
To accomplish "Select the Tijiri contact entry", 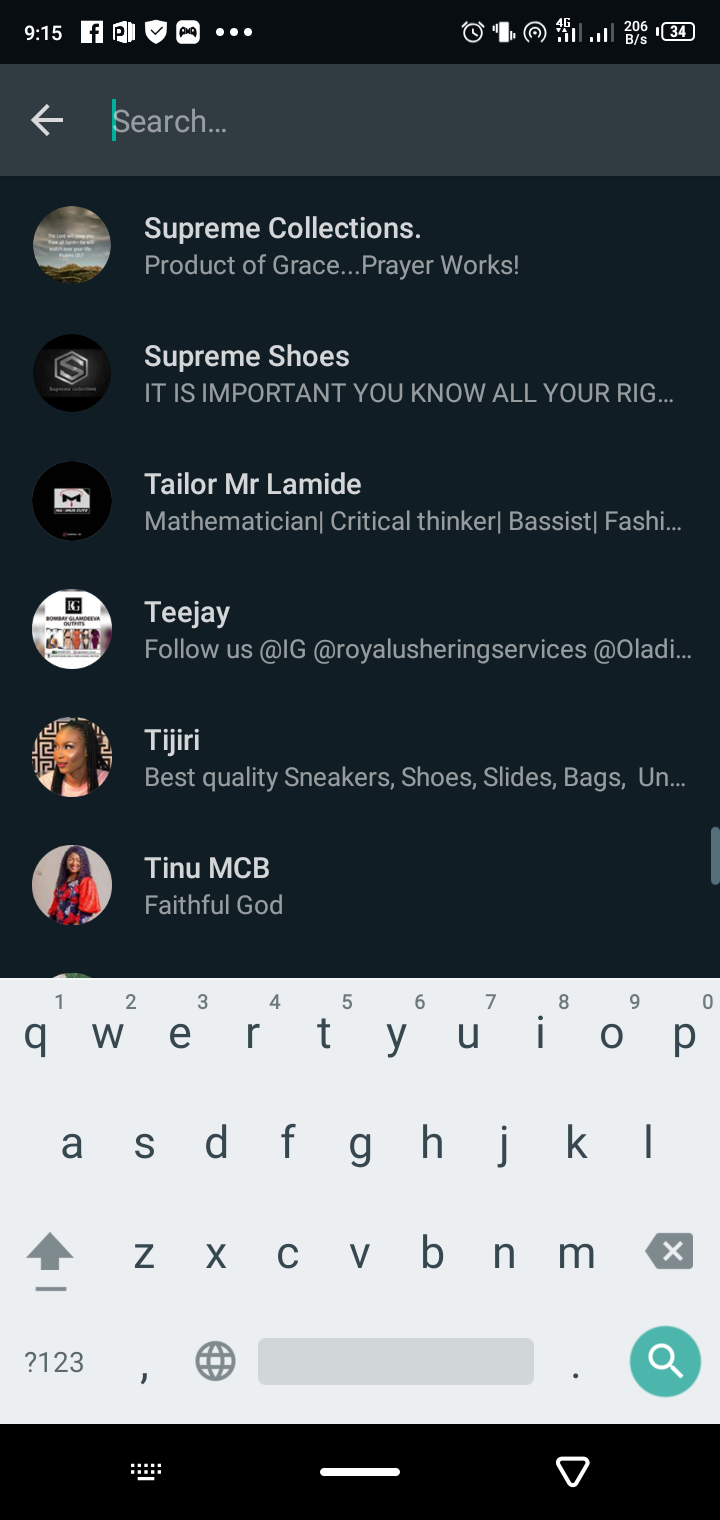I will coord(360,757).
